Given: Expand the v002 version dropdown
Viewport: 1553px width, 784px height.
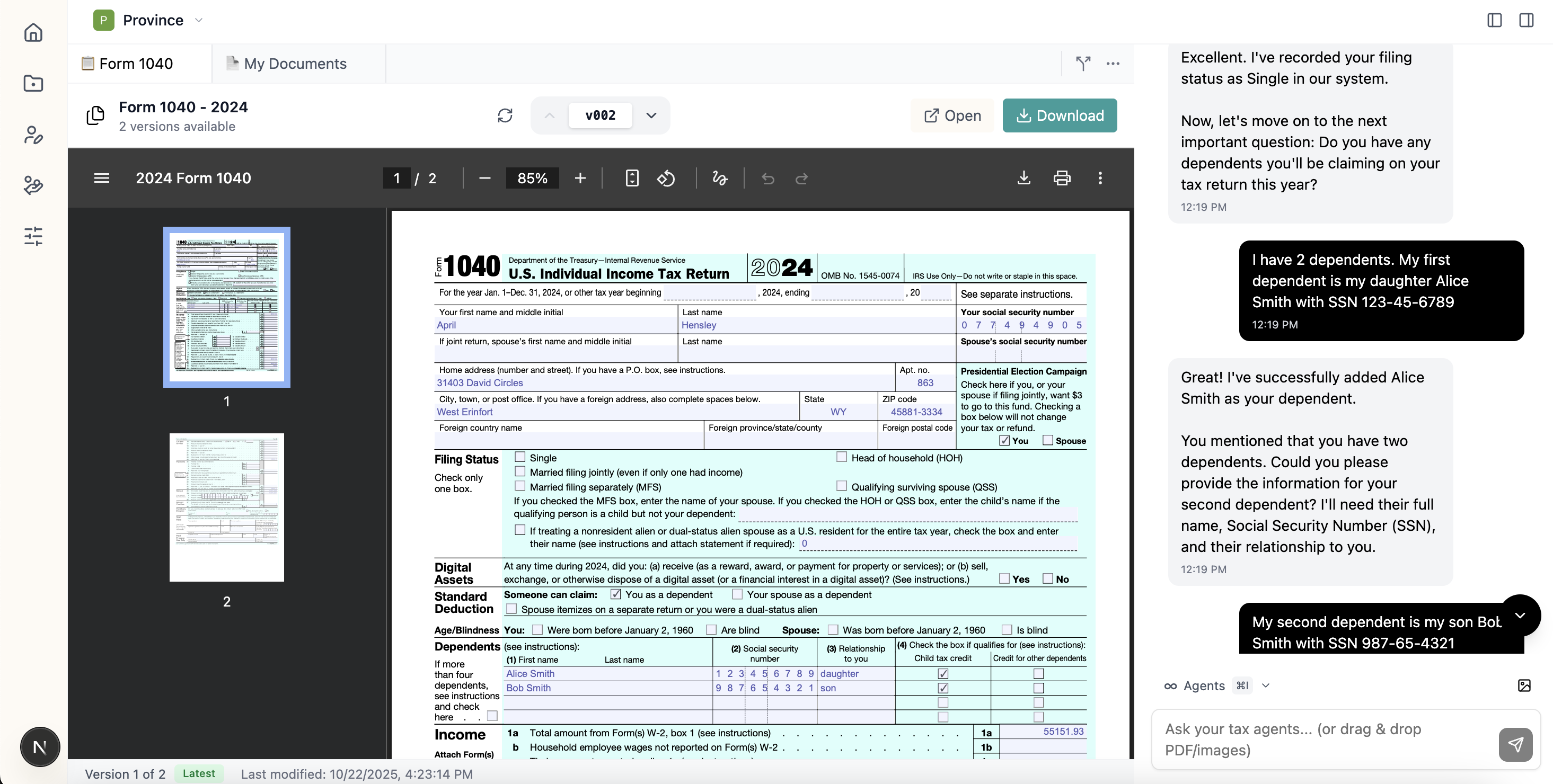Looking at the screenshot, I should [651, 115].
